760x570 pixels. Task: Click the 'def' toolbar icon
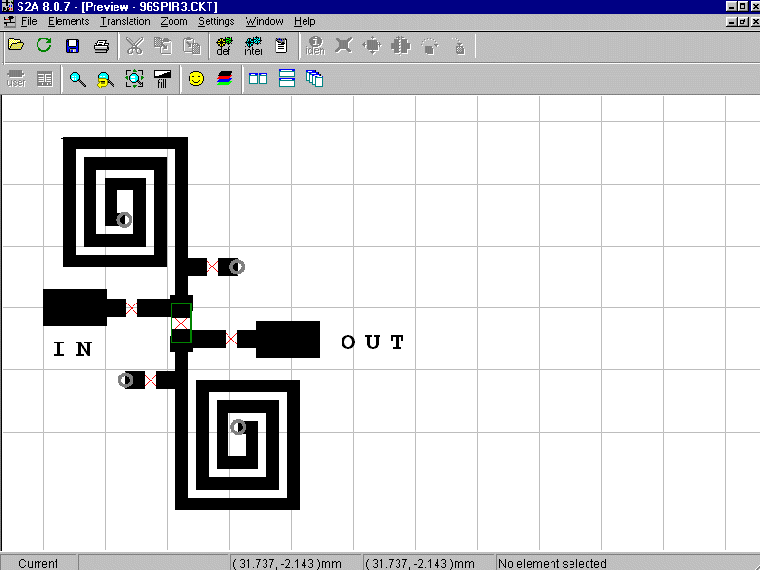(x=224, y=45)
